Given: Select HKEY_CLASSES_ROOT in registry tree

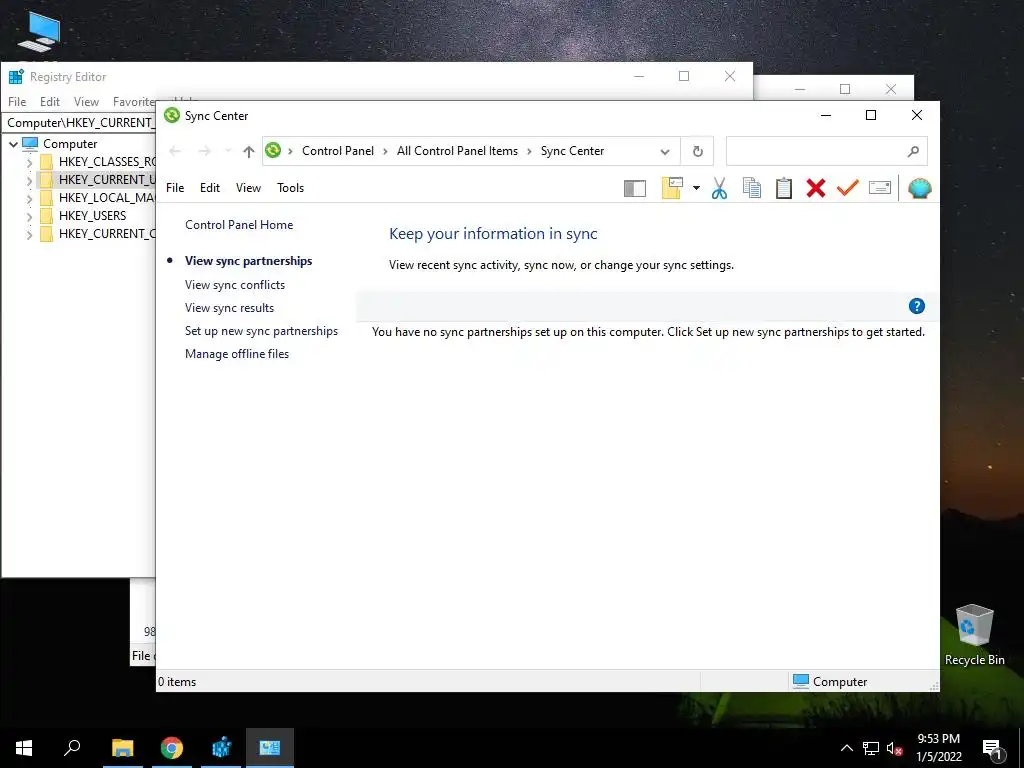Looking at the screenshot, I should tap(106, 161).
